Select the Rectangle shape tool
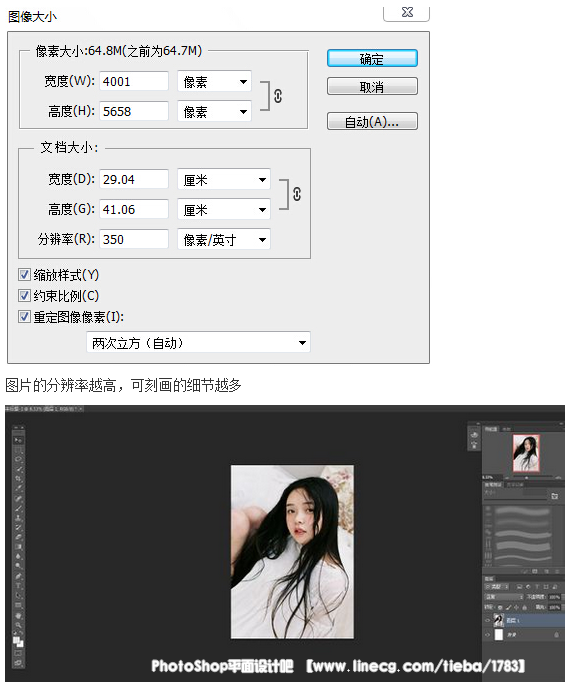 pos(18,605)
